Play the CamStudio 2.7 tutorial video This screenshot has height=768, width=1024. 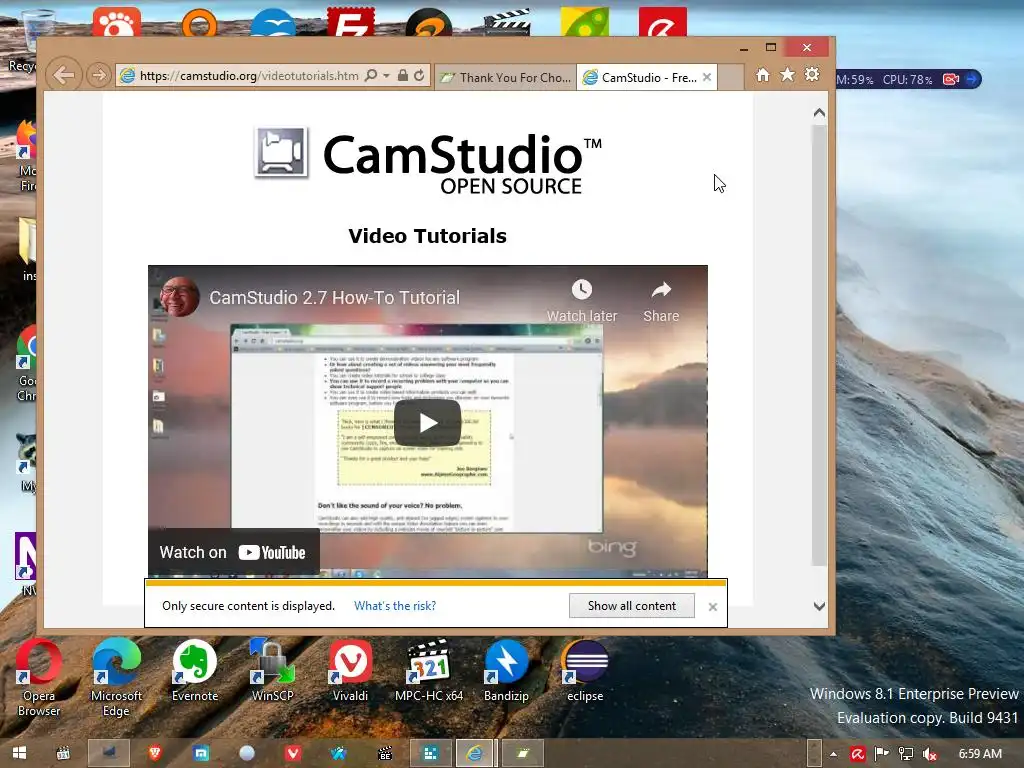coord(427,423)
